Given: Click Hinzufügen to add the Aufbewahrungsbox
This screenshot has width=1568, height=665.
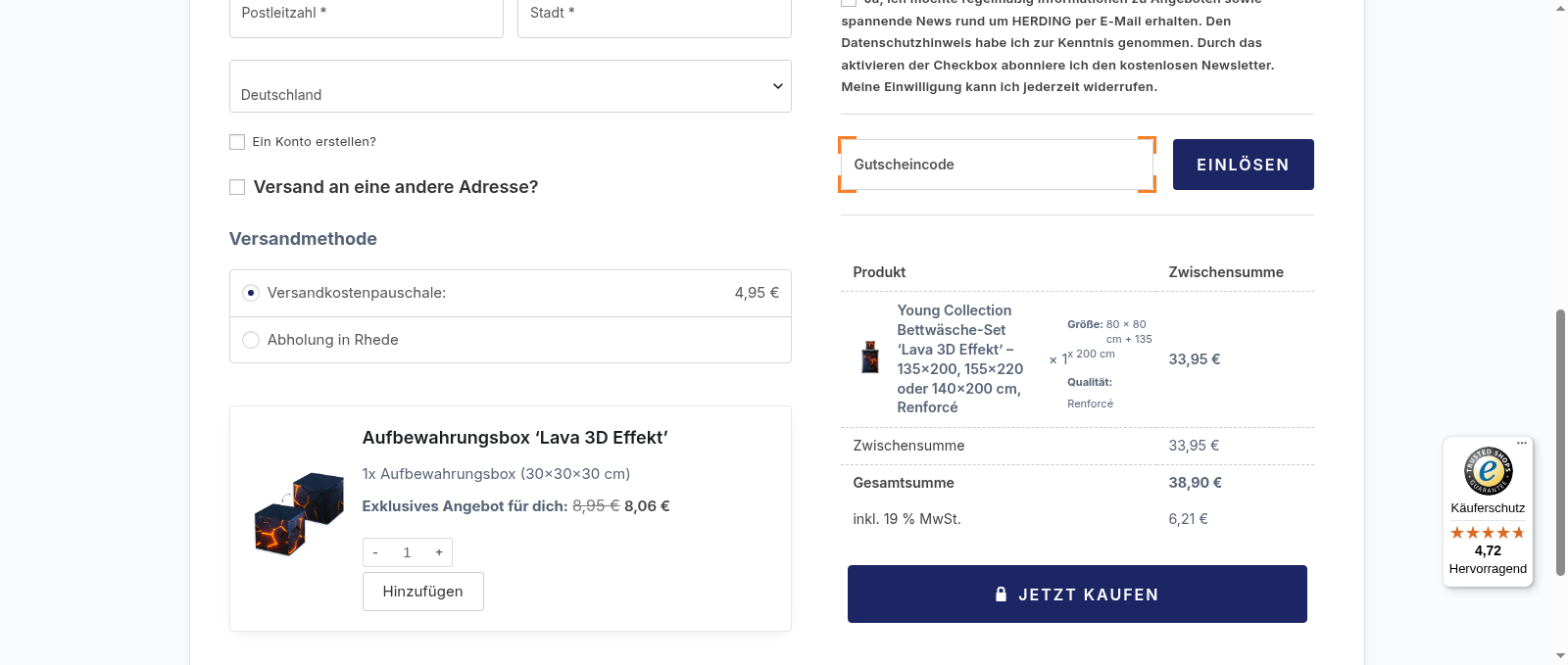Looking at the screenshot, I should (422, 591).
